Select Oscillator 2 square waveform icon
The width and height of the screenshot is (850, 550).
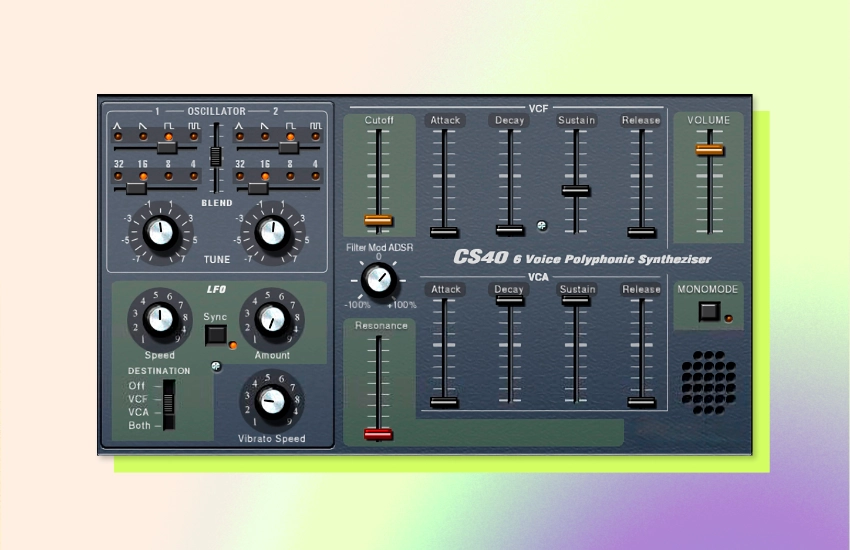coord(291,126)
